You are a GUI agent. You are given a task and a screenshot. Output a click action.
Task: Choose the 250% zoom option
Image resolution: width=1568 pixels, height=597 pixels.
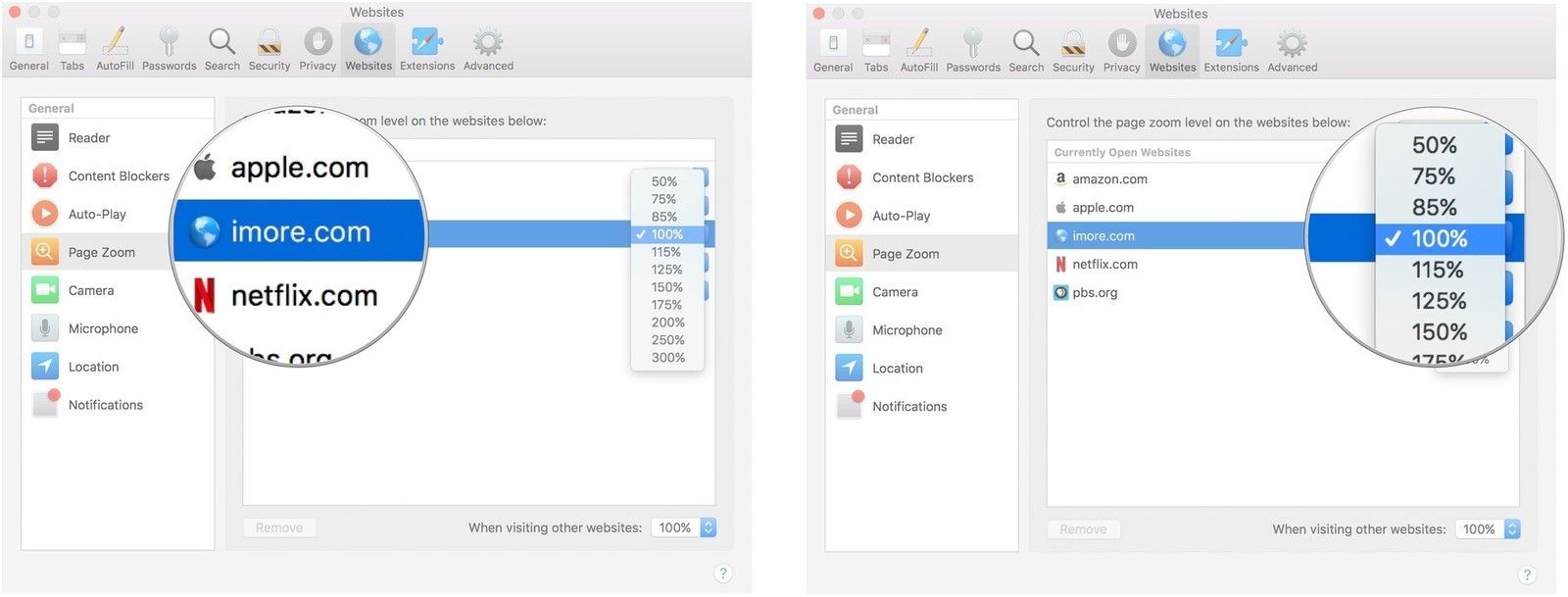click(x=667, y=340)
